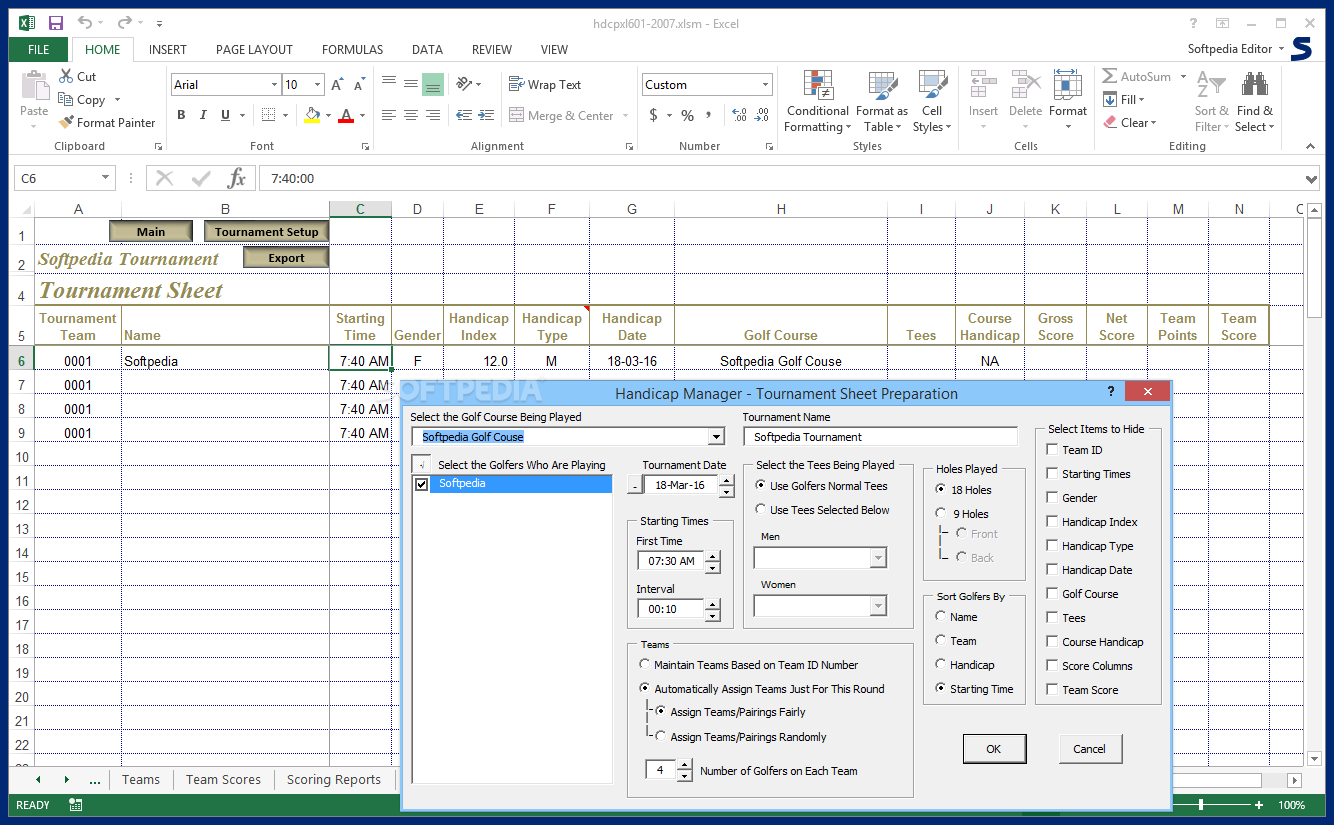Switch to the FORMULAS tab
The image size is (1334, 825).
click(352, 49)
